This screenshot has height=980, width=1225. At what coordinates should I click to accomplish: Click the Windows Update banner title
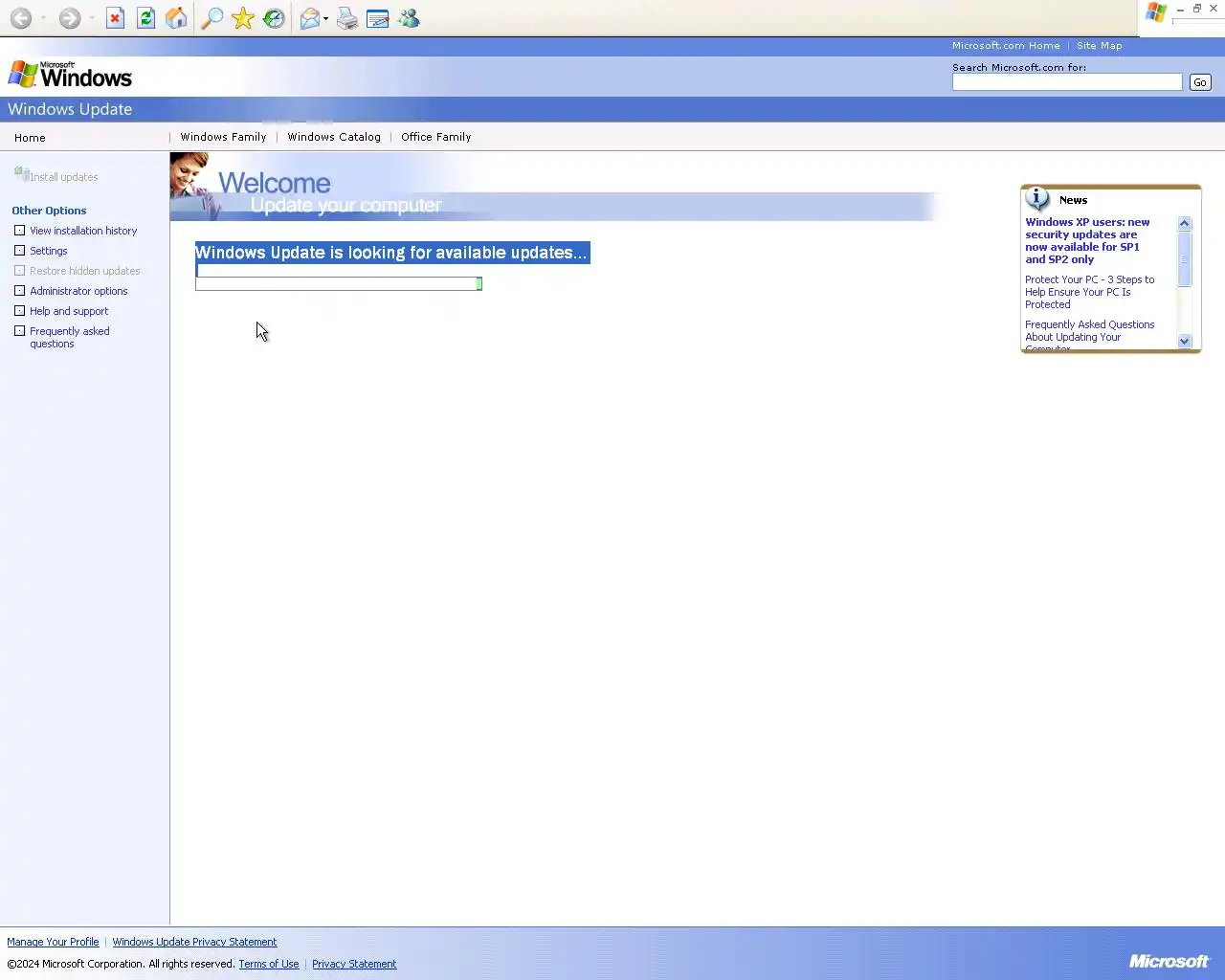[x=70, y=109]
